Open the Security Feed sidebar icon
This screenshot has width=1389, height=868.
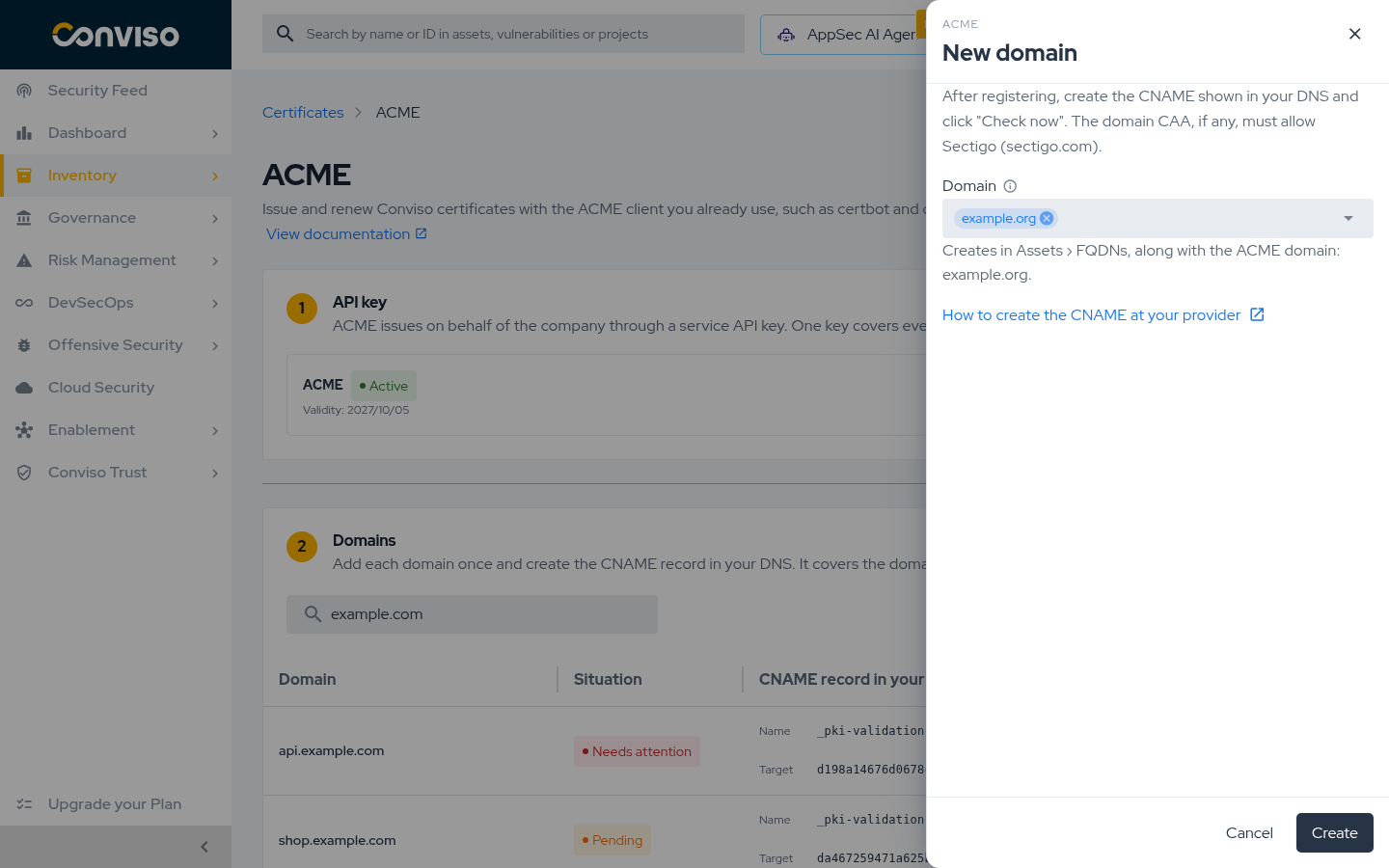[24, 91]
